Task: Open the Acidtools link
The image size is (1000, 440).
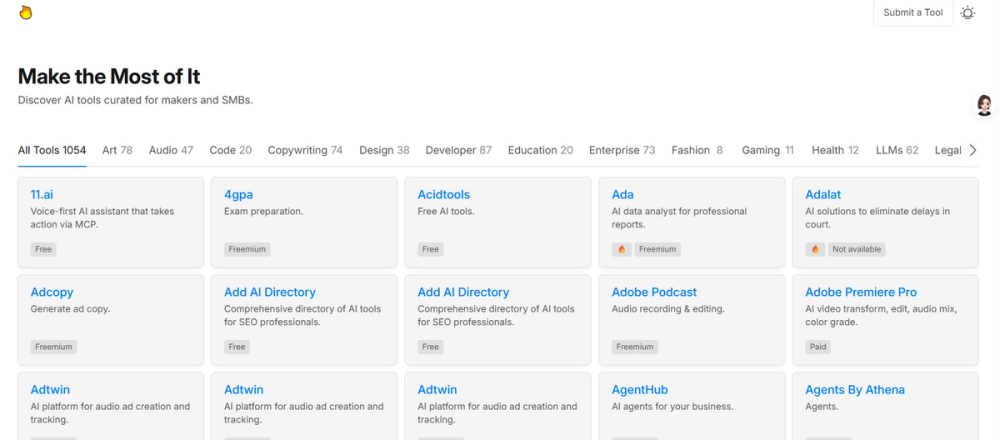Action: pos(444,194)
